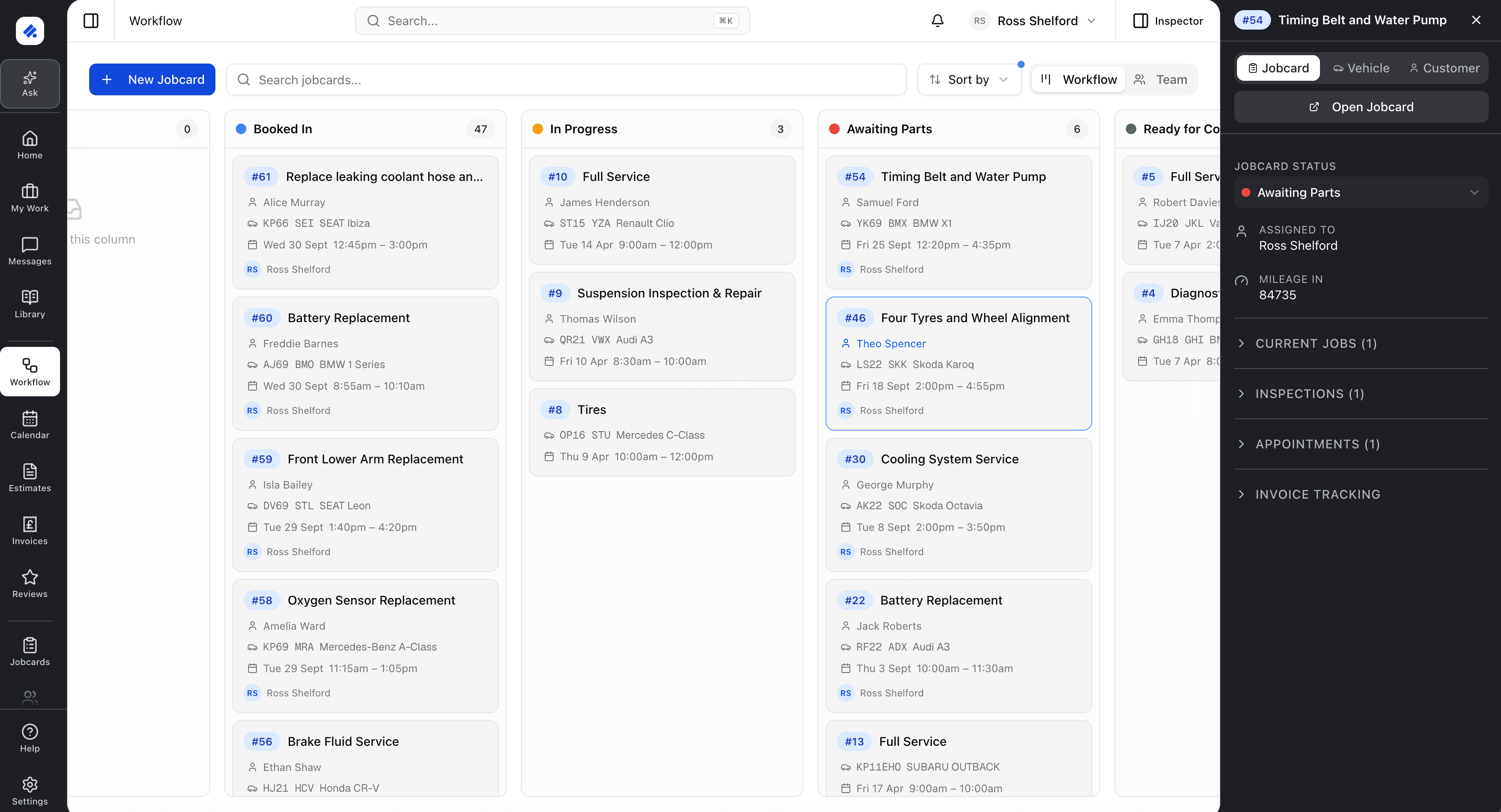Select the Jobcard tab in inspector
The image size is (1501, 812).
1278,68
